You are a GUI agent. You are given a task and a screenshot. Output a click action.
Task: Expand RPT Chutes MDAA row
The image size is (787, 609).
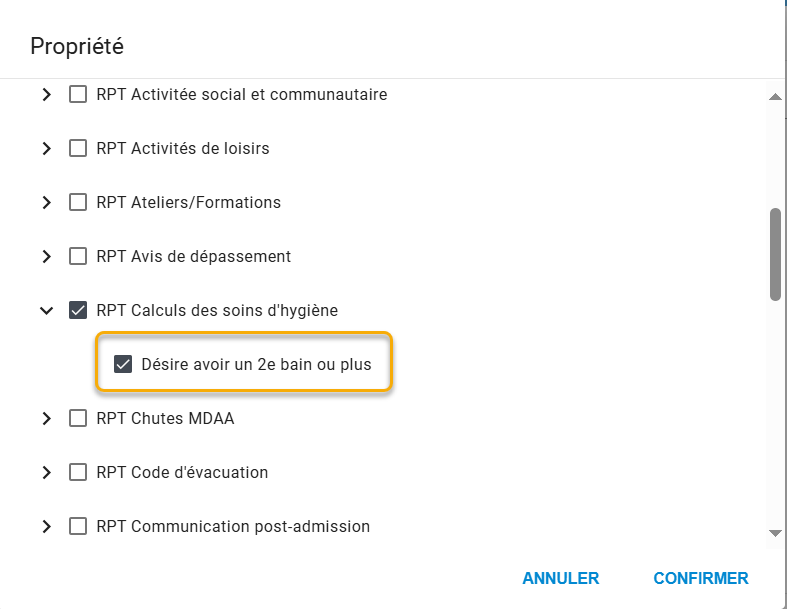coord(46,419)
